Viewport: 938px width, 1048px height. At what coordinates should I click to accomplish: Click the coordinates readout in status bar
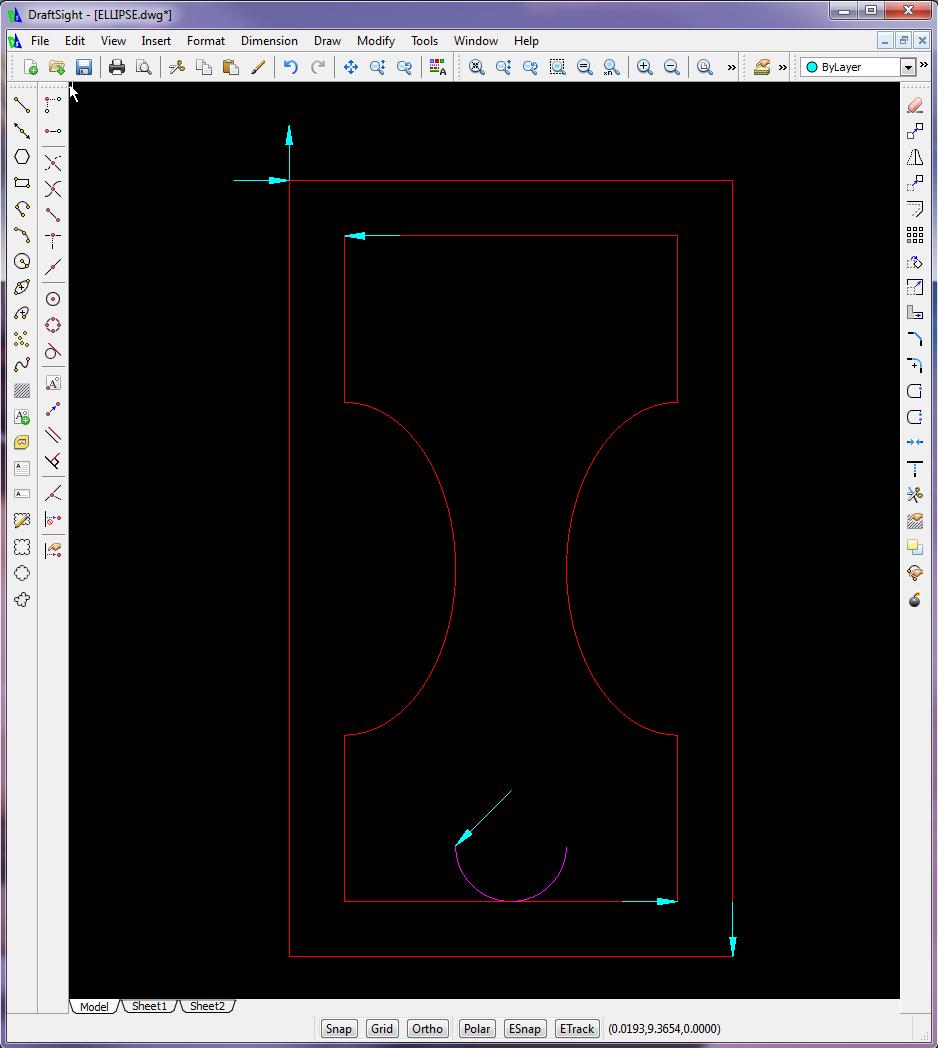[x=664, y=1029]
